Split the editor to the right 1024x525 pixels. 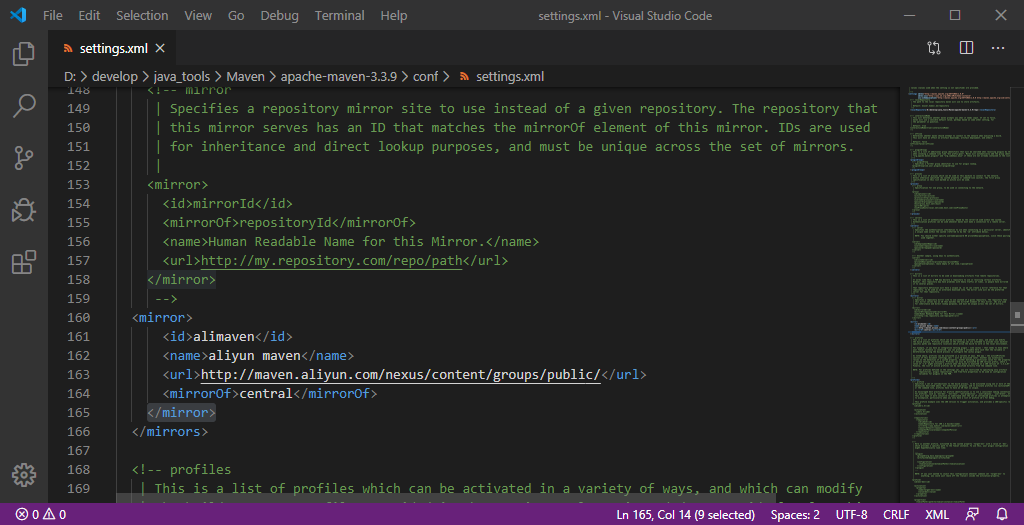tap(967, 48)
